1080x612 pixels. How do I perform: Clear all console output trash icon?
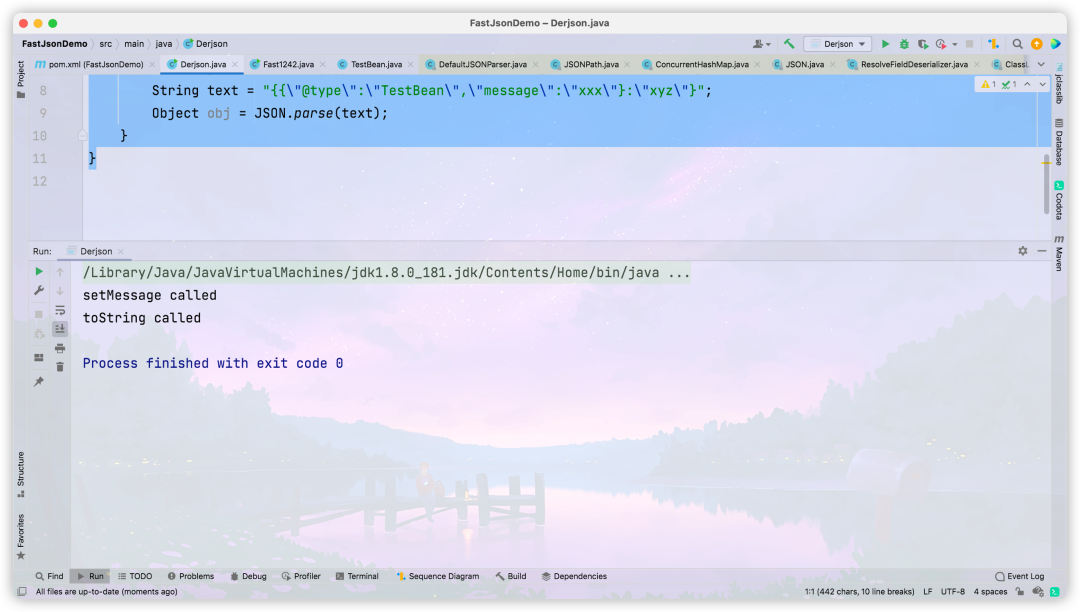(60, 367)
